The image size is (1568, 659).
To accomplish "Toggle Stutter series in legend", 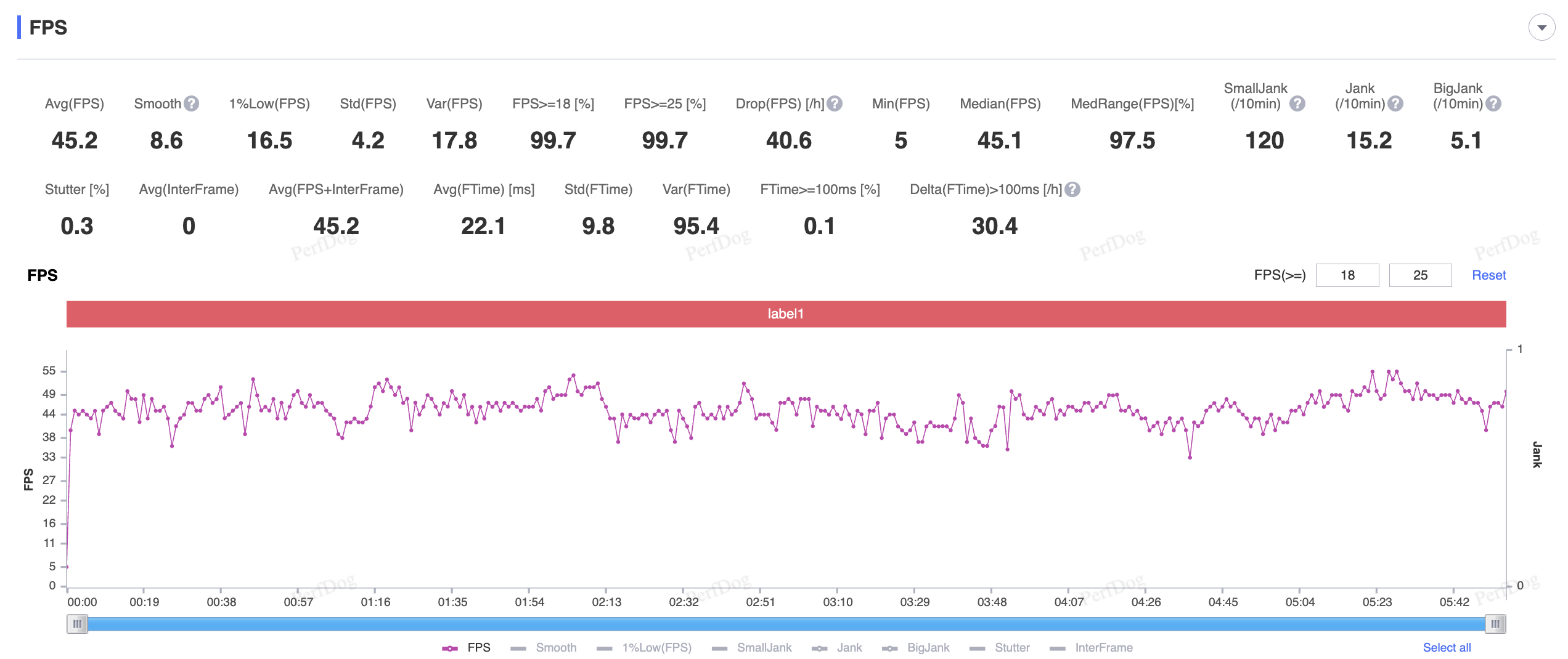I will pyautogui.click(x=1000, y=647).
